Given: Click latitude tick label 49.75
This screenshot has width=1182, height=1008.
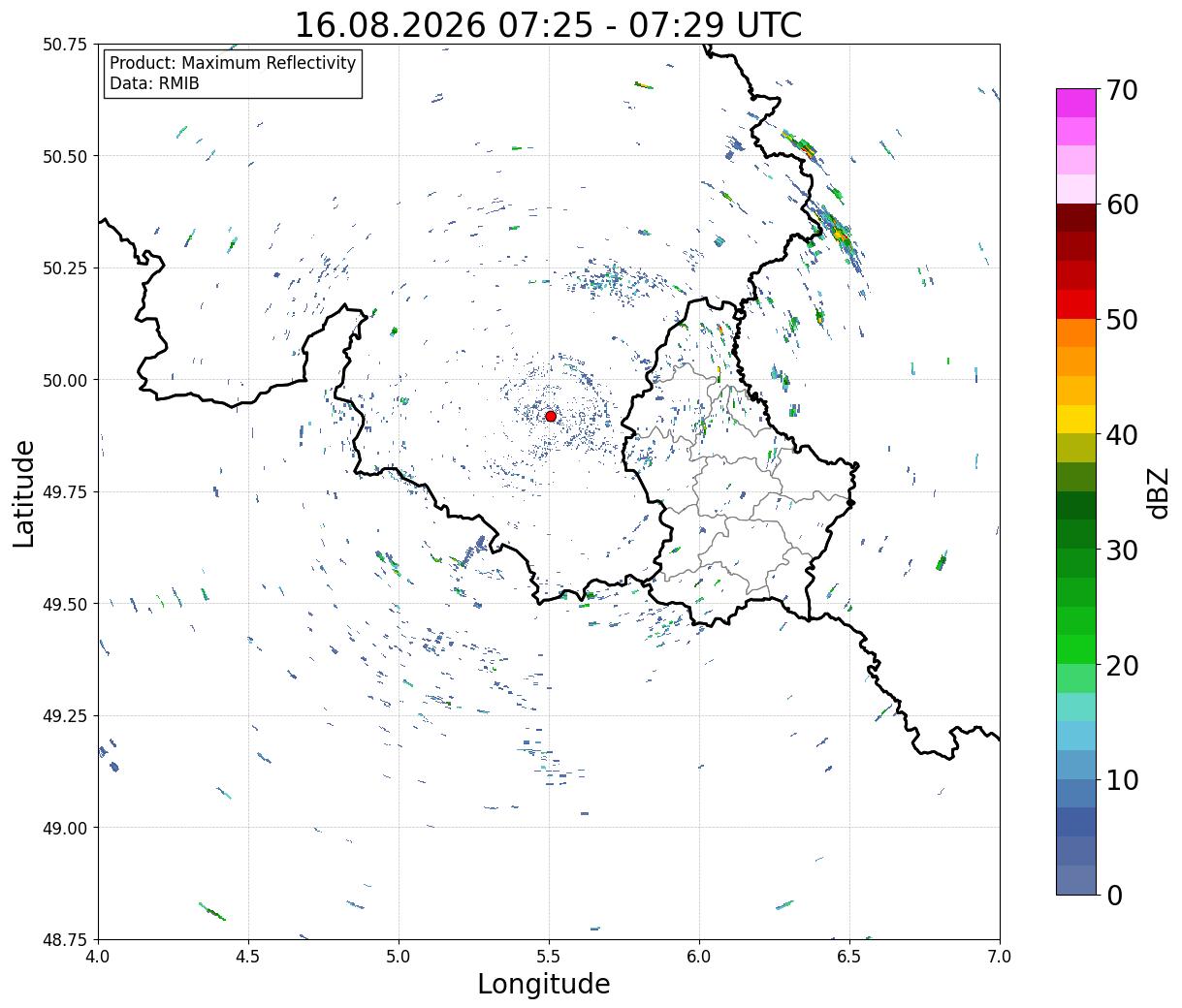Looking at the screenshot, I should pos(65,492).
